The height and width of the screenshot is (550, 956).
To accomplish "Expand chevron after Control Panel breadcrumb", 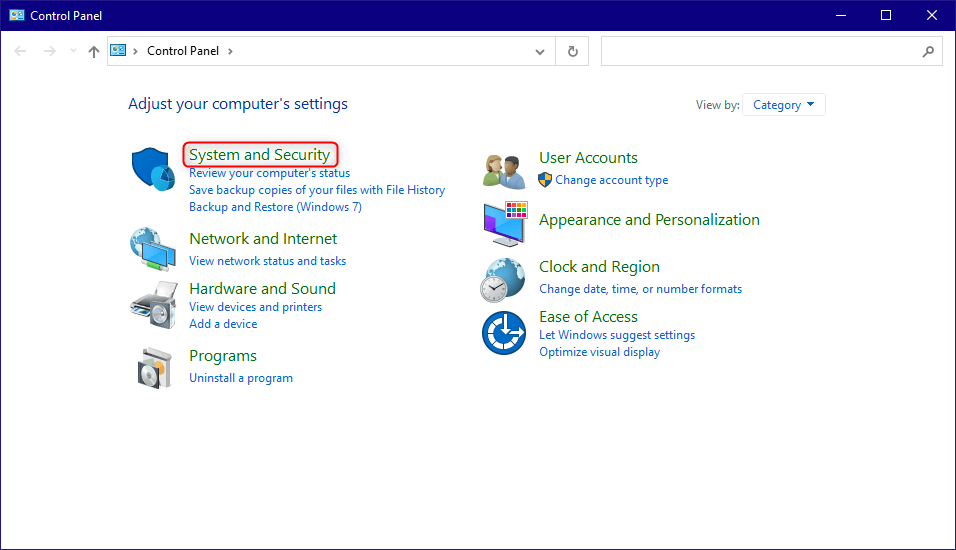I will 230,51.
